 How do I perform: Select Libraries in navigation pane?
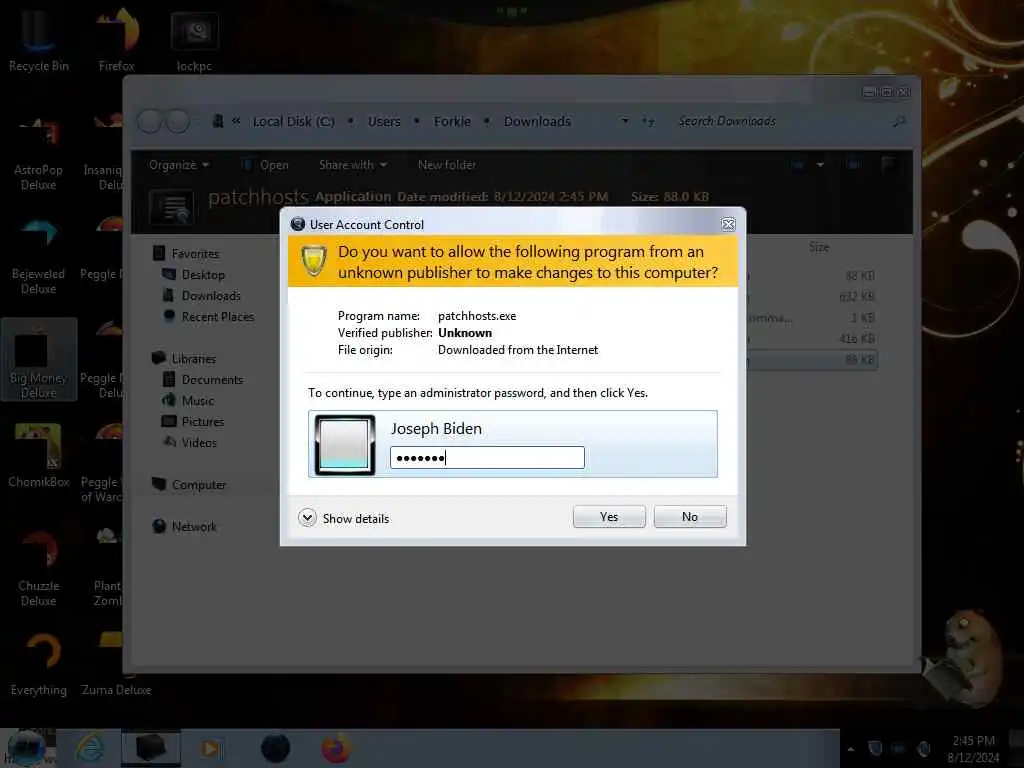(193, 359)
